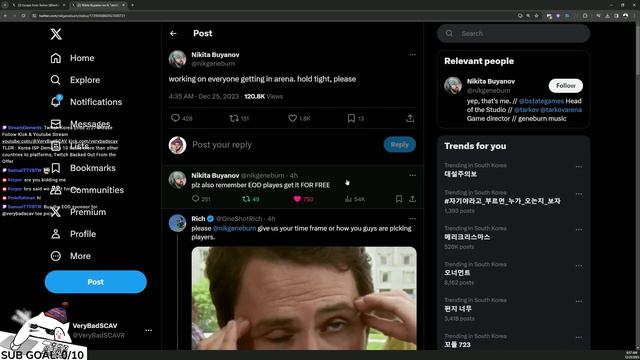View analytics icon showing 54K views
The image size is (640, 360).
click(x=348, y=199)
